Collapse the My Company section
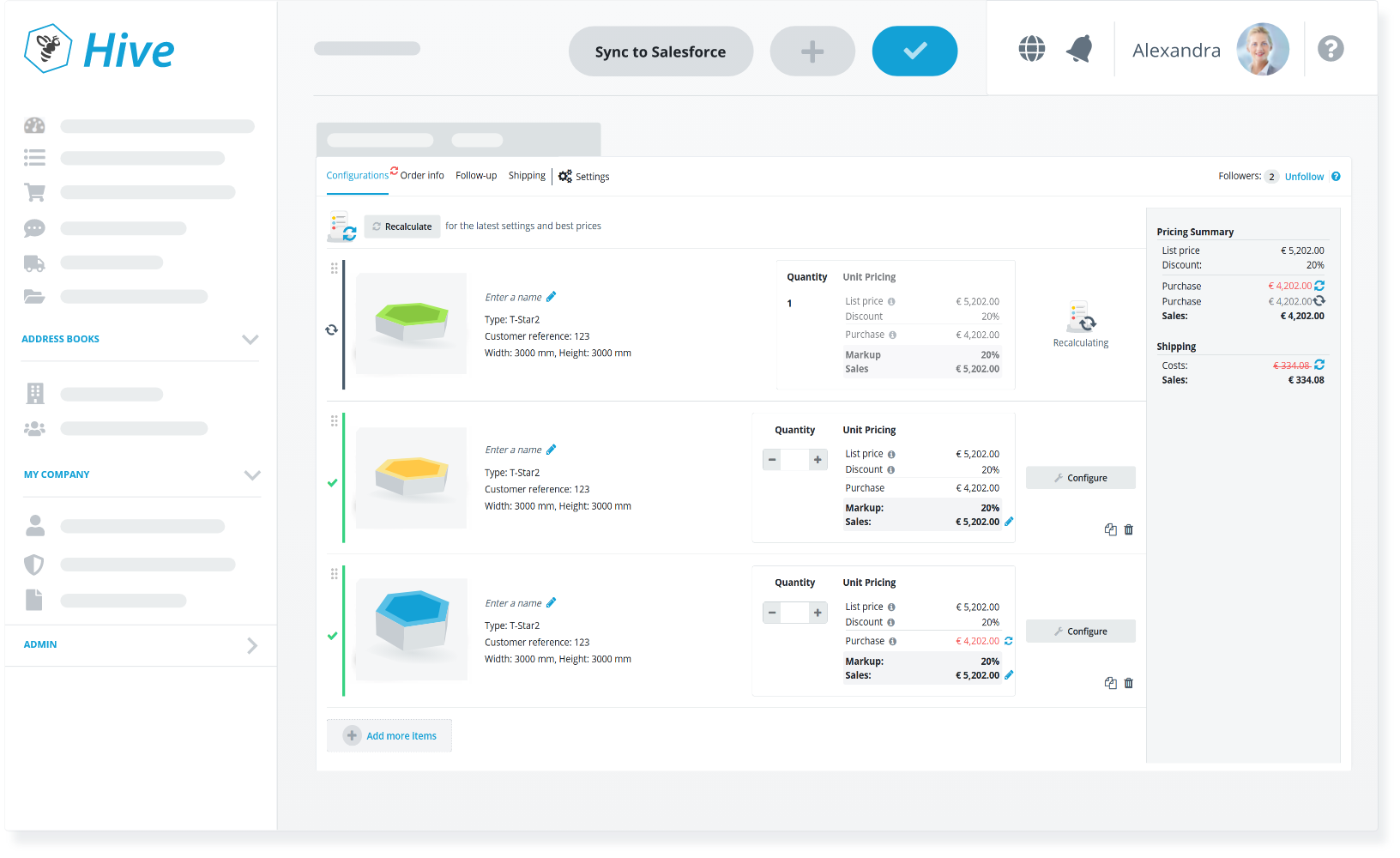Viewport: 1400px width, 858px height. click(251, 474)
